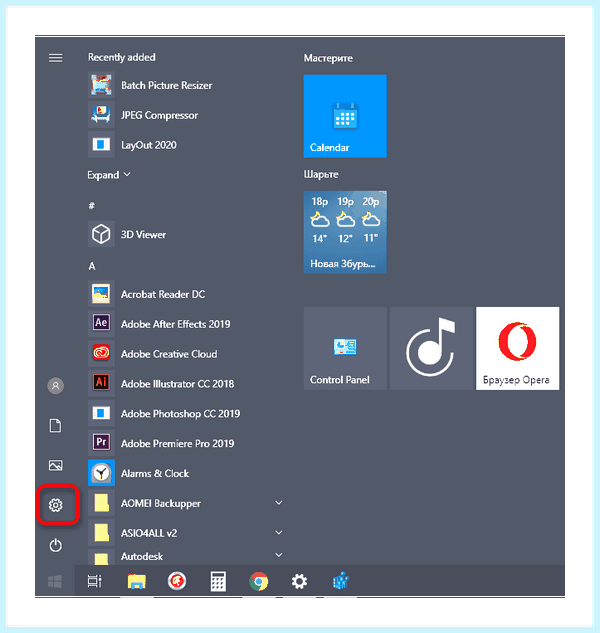Expand the Autodesk folder chevron
Screen dimensions: 600x633
pyautogui.click(x=279, y=555)
